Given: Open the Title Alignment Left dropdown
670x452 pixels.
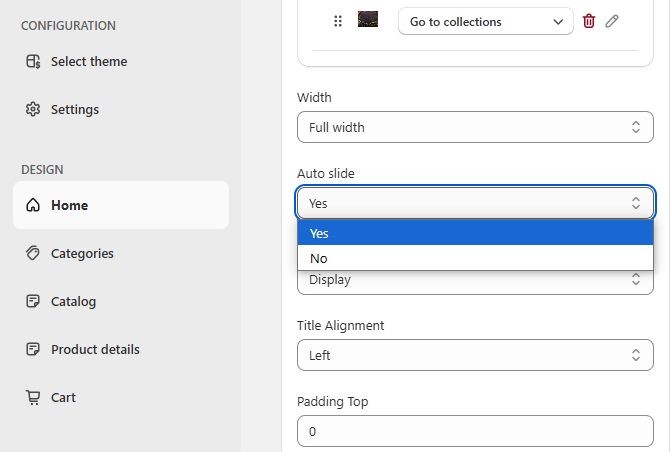Looking at the screenshot, I should click(475, 355).
